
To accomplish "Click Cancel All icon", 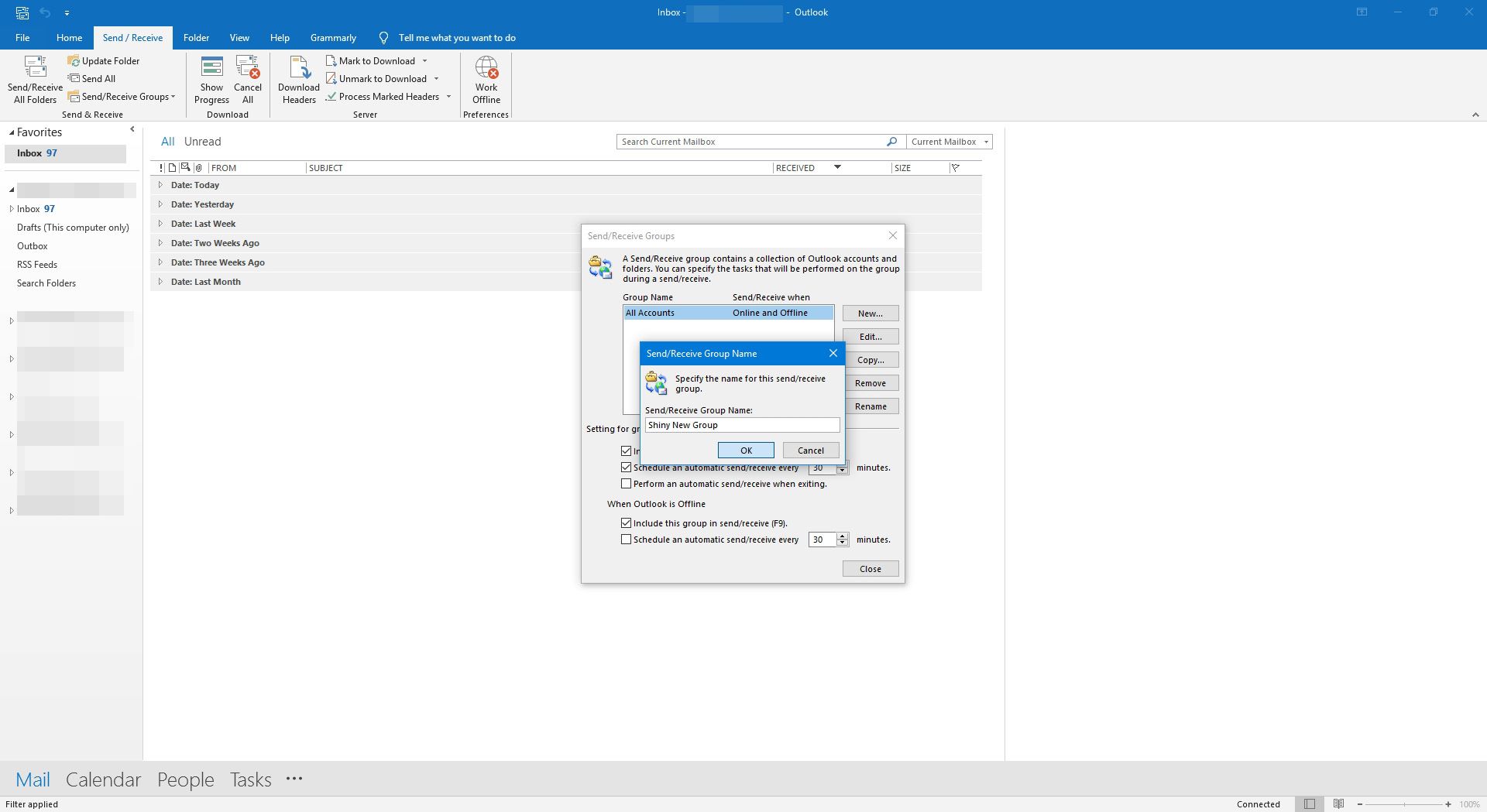I will [248, 67].
